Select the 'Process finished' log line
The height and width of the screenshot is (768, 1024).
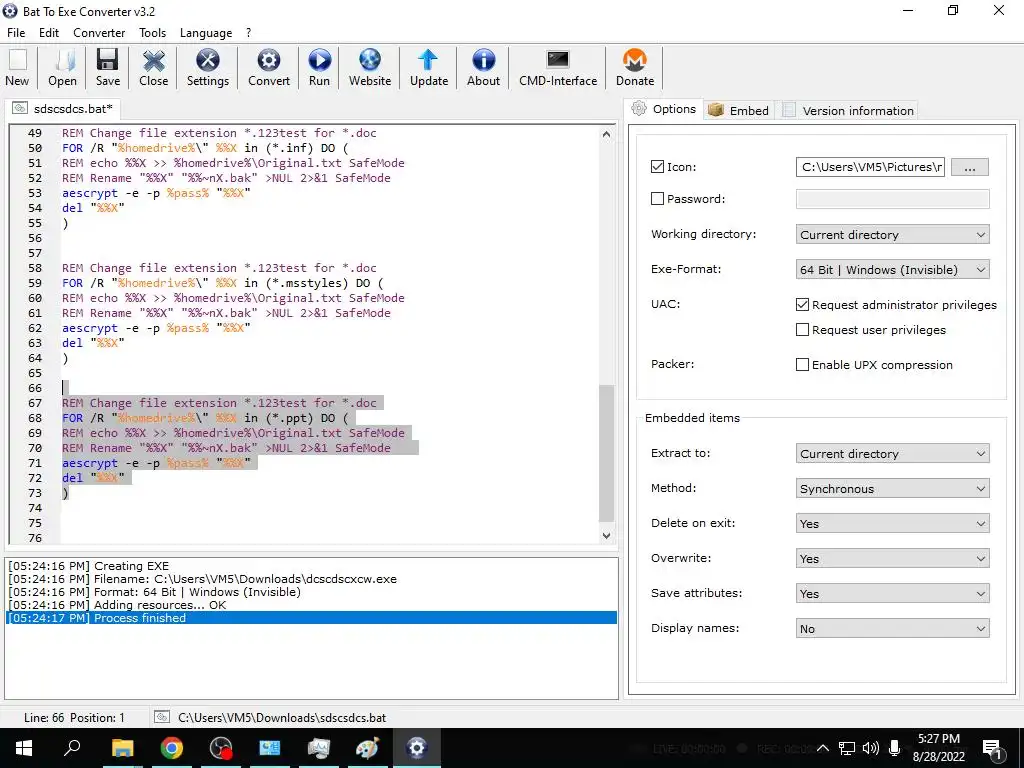click(x=311, y=618)
